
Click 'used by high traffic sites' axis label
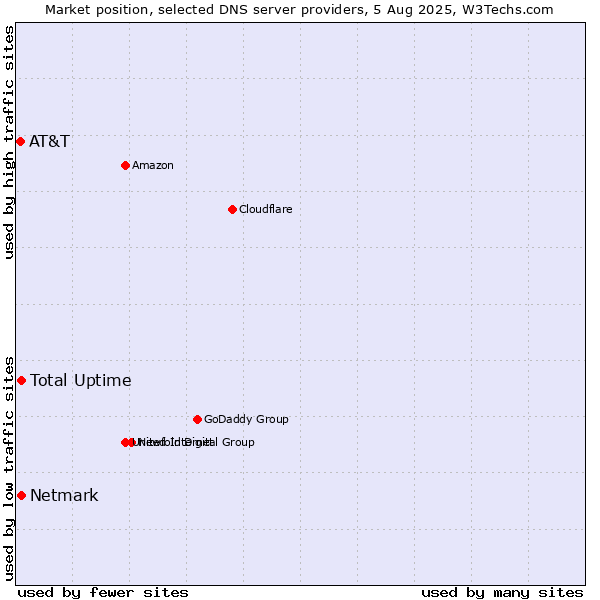9,142
